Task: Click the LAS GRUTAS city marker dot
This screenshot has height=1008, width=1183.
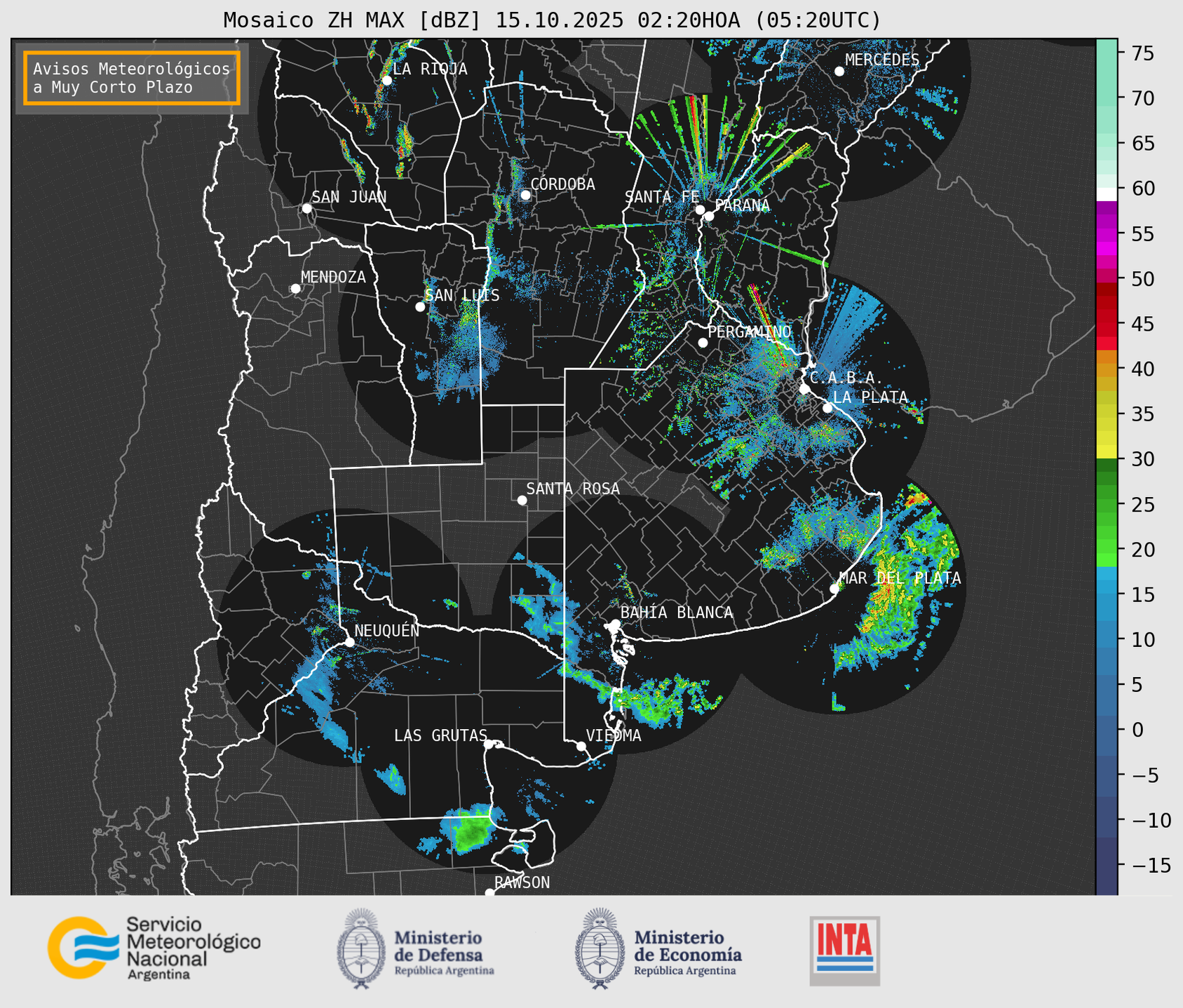Action: coord(489,744)
